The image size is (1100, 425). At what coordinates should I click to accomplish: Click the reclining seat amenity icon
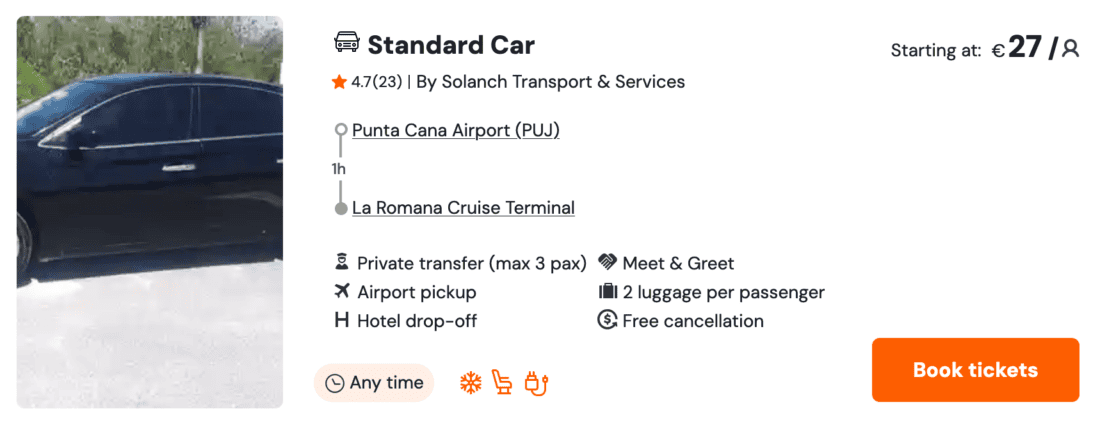click(x=503, y=383)
